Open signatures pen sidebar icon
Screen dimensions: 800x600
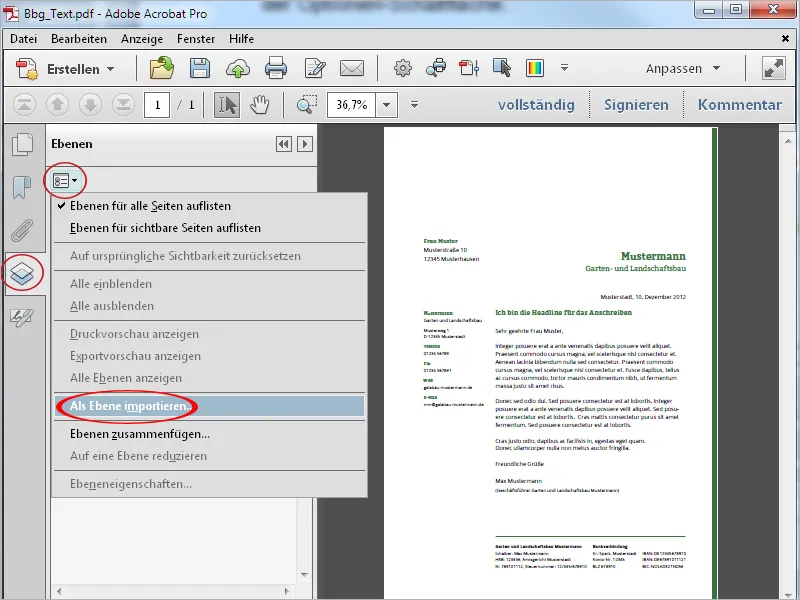coord(22,317)
